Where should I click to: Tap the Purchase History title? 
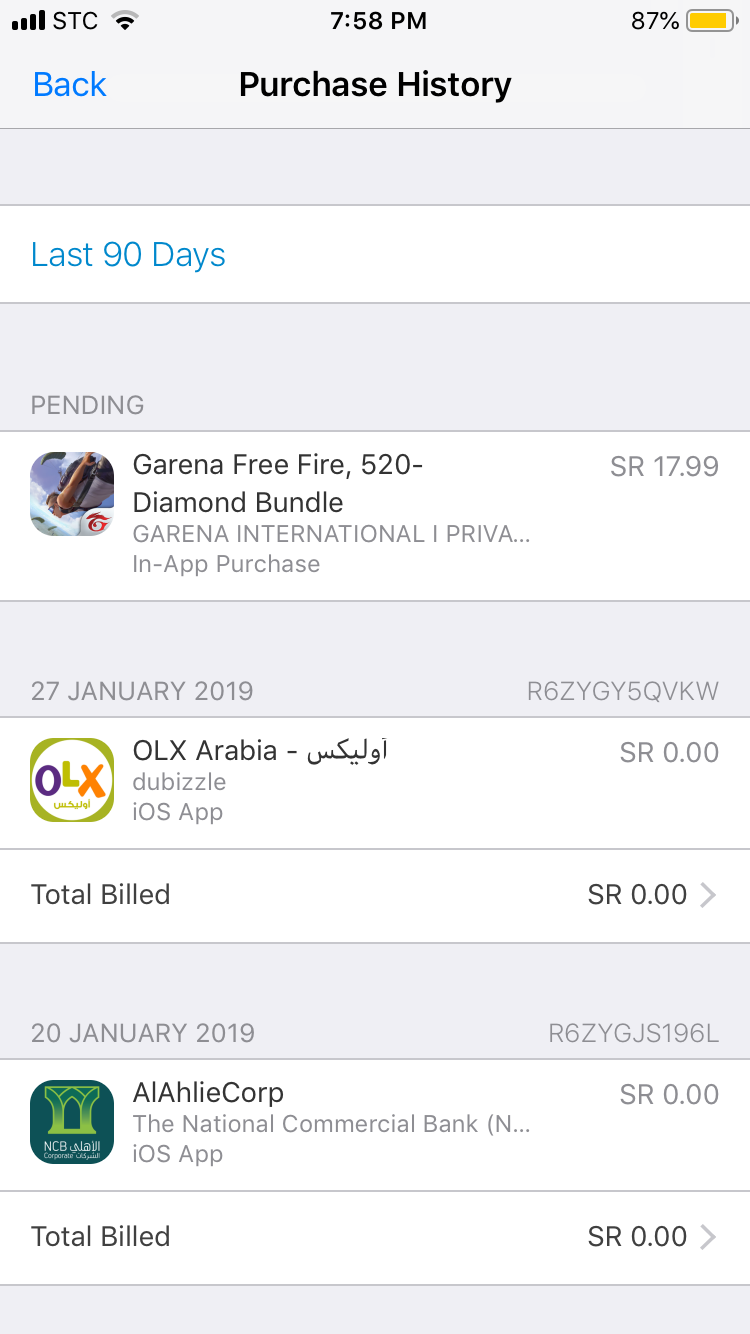tap(375, 85)
